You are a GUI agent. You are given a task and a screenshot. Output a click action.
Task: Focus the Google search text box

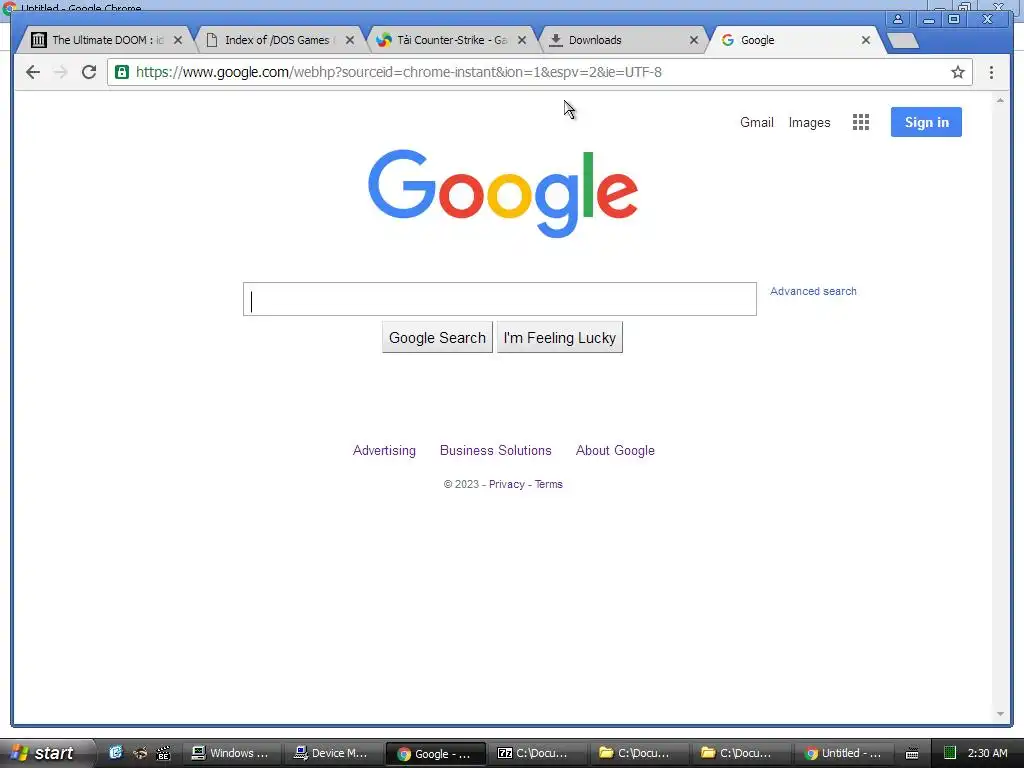click(500, 299)
